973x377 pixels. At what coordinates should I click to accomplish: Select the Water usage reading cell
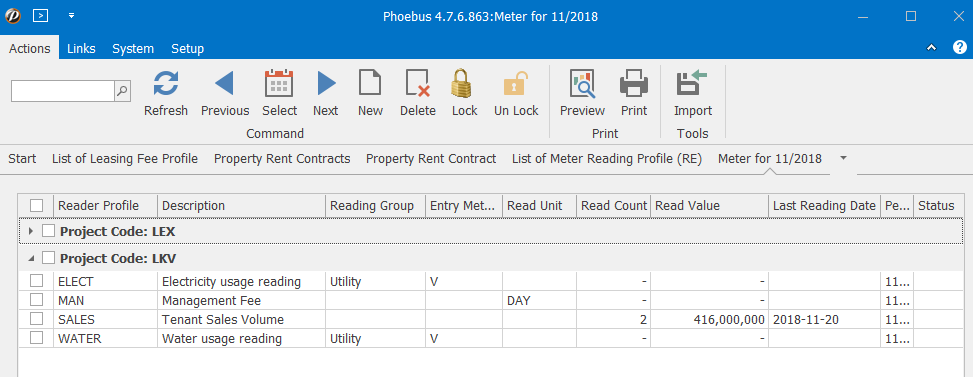(241, 339)
